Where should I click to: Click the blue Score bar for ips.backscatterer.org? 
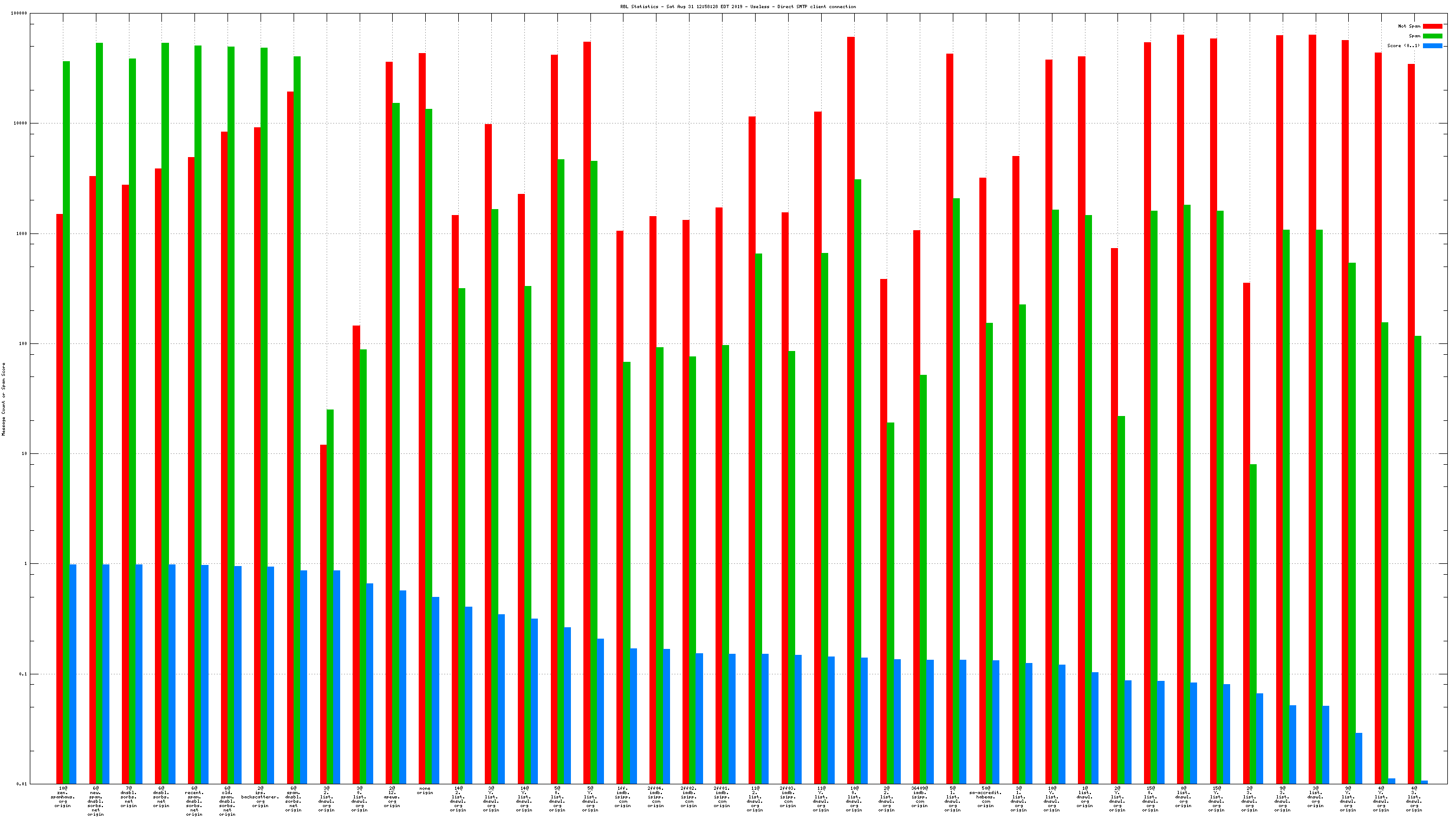click(x=271, y=675)
